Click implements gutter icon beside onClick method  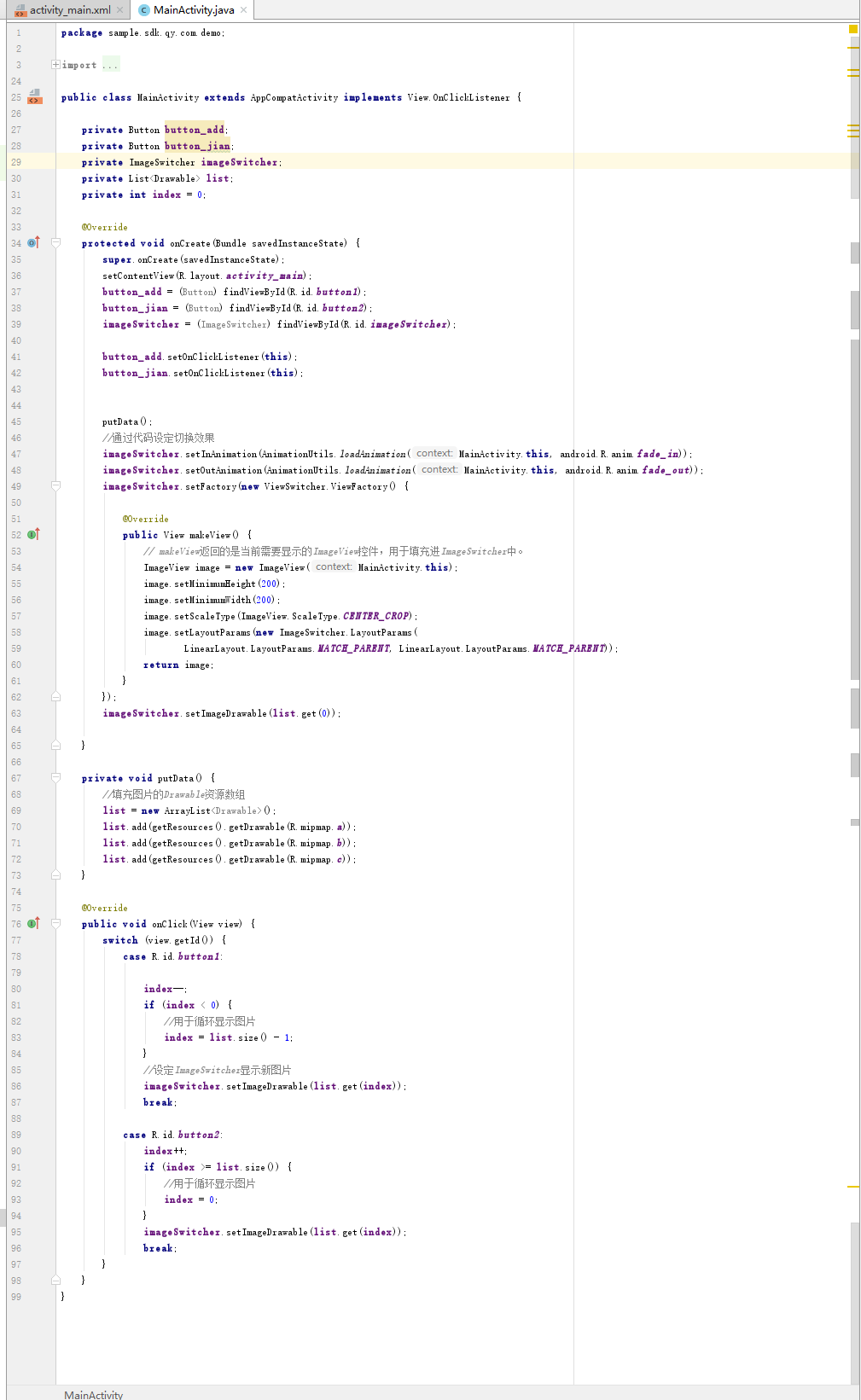(x=33, y=924)
